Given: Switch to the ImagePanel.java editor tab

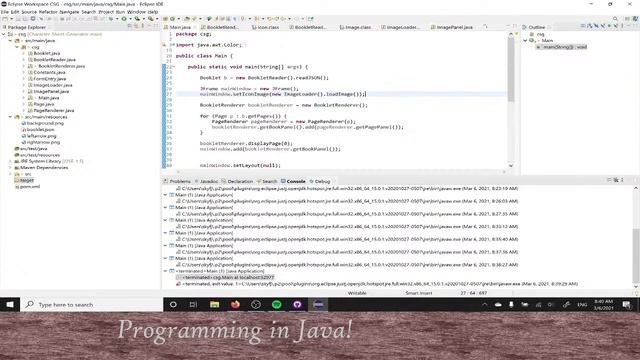Looking at the screenshot, I should point(451,27).
